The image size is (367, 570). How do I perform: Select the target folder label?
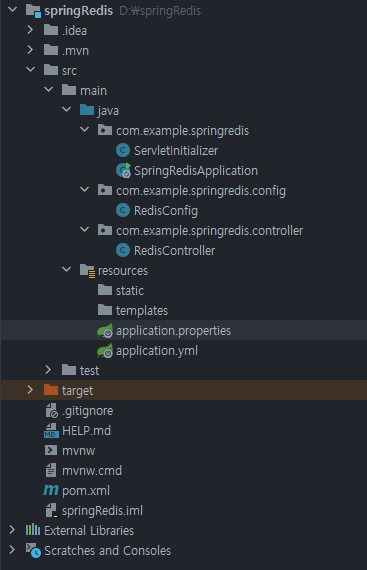pos(77,391)
